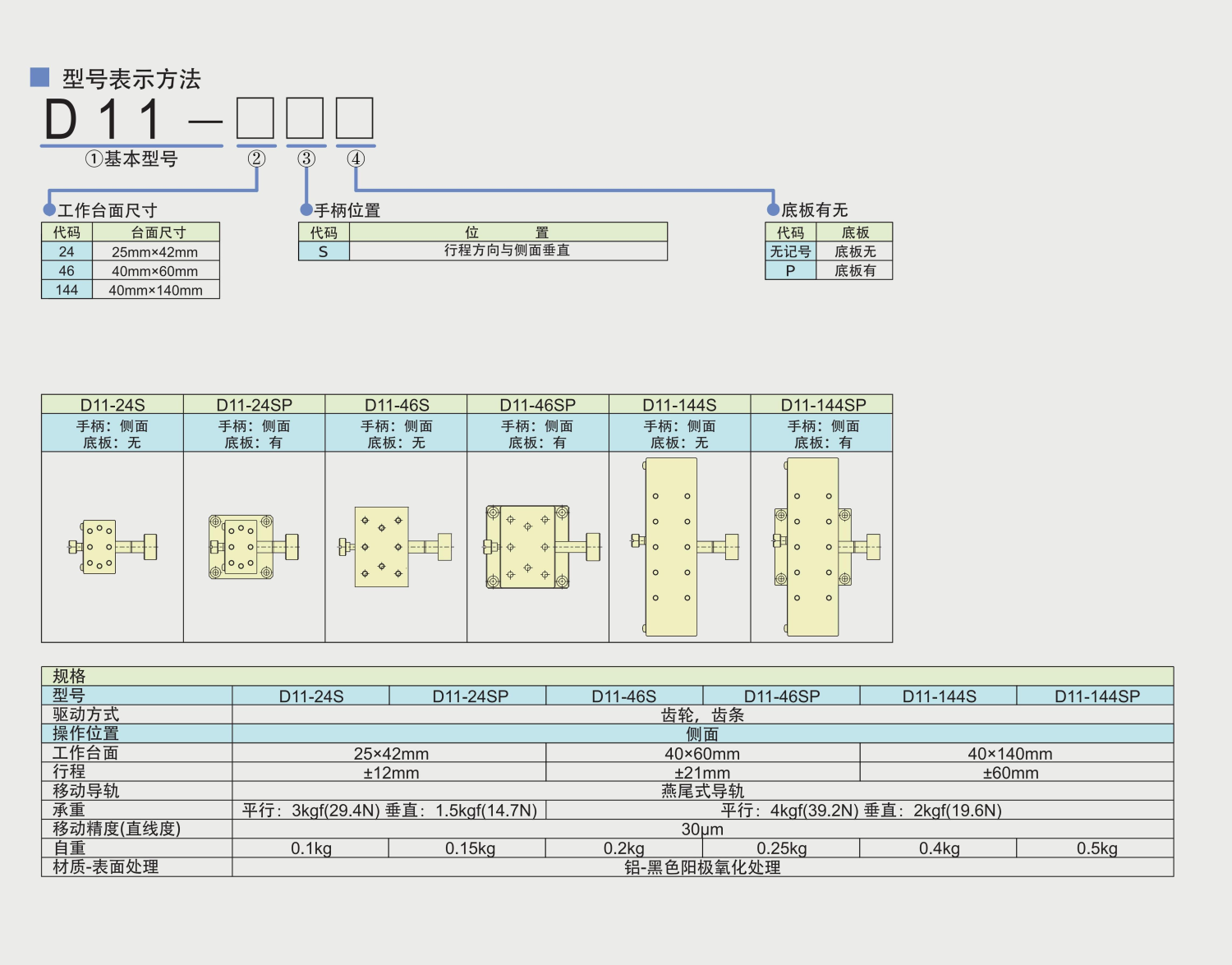Select the D11-144SP stage drawing
Screen dimensions: 1232x965
point(821,547)
